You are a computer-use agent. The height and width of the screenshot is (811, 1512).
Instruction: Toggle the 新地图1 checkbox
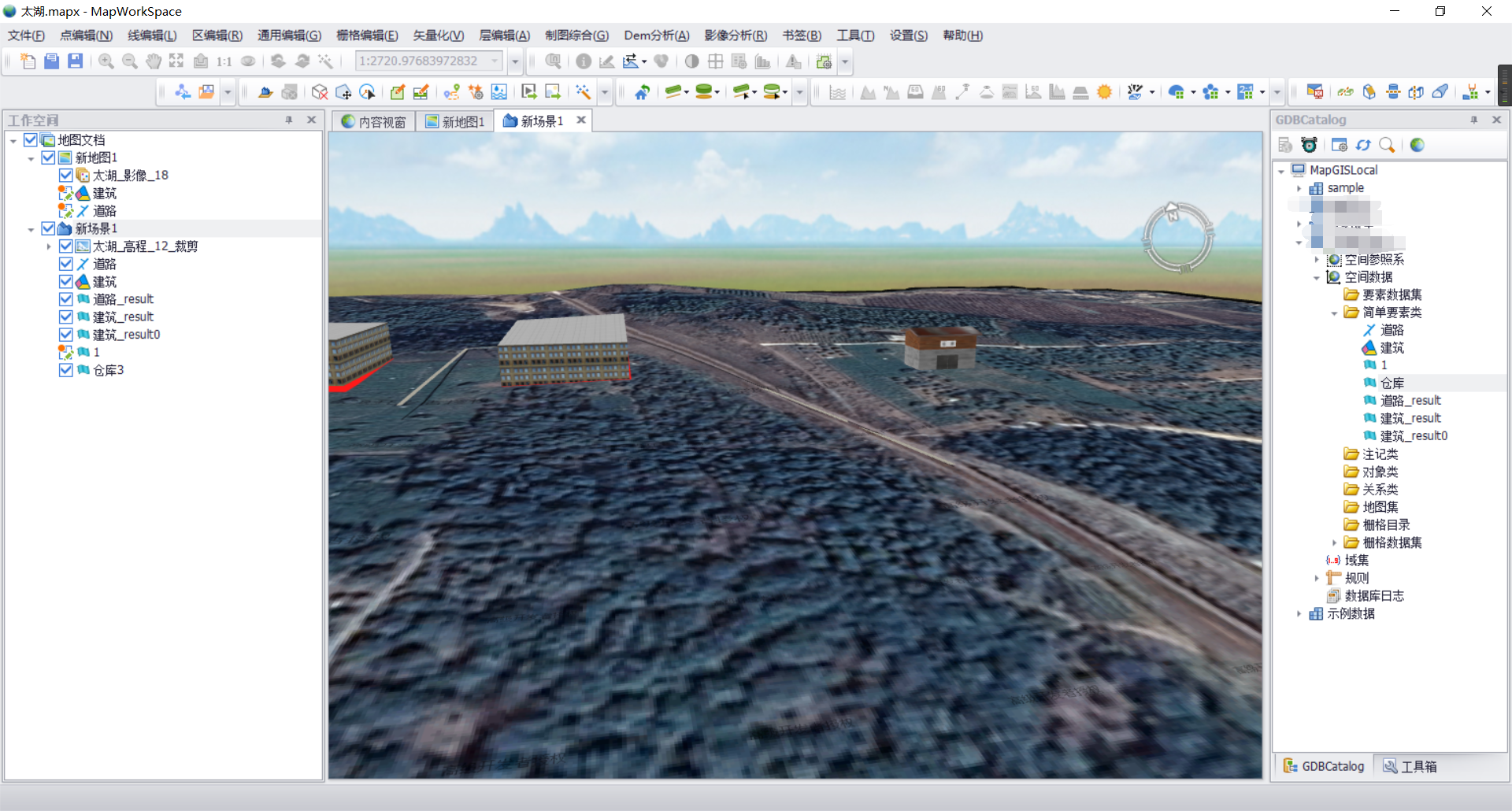click(x=48, y=157)
